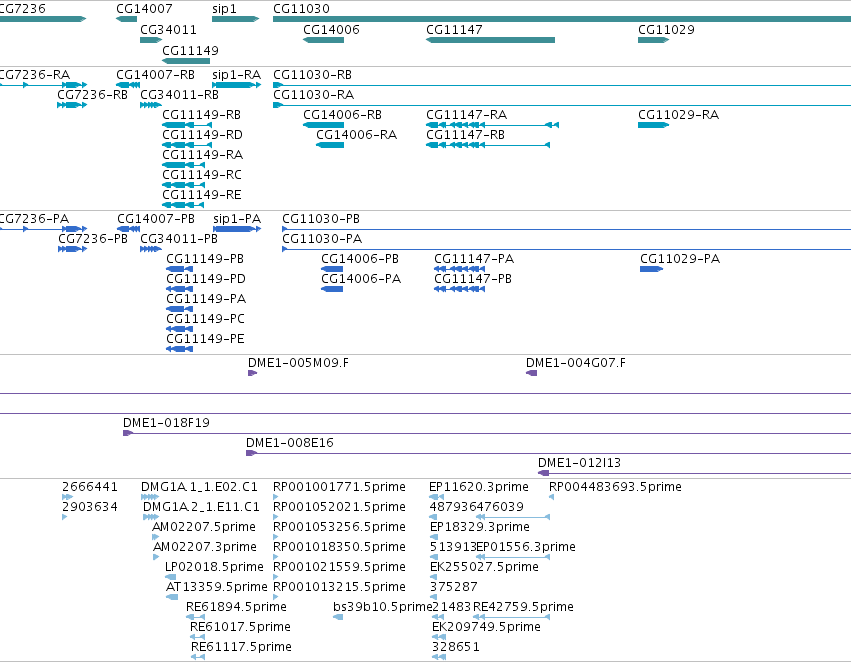Select EST RP004483693.5prime
851x662 pixels.
click(x=551, y=497)
